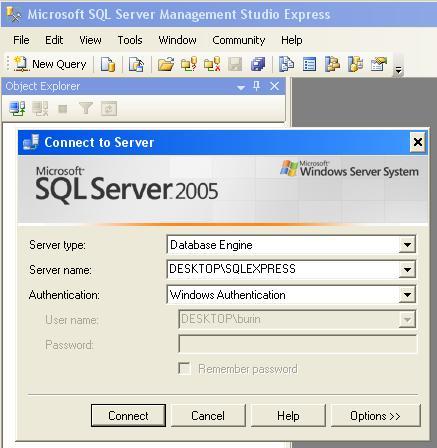Open the Community menu
This screenshot has height=448, width=437.
point(239,40)
